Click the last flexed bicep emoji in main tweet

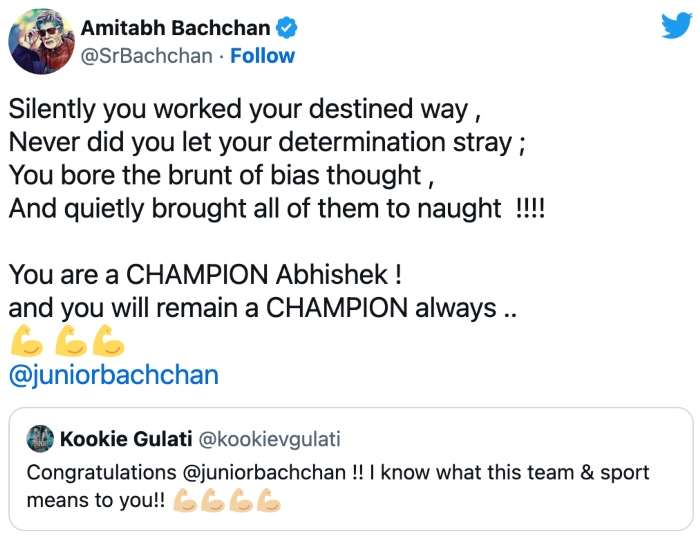(x=108, y=342)
